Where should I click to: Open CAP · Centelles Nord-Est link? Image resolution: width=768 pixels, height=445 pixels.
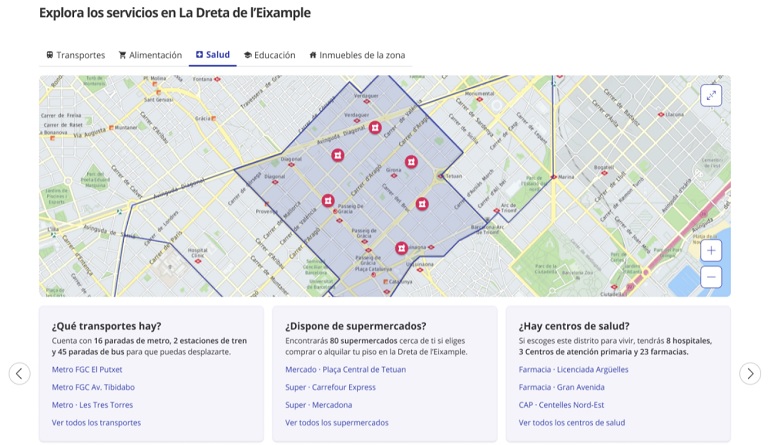pos(561,405)
